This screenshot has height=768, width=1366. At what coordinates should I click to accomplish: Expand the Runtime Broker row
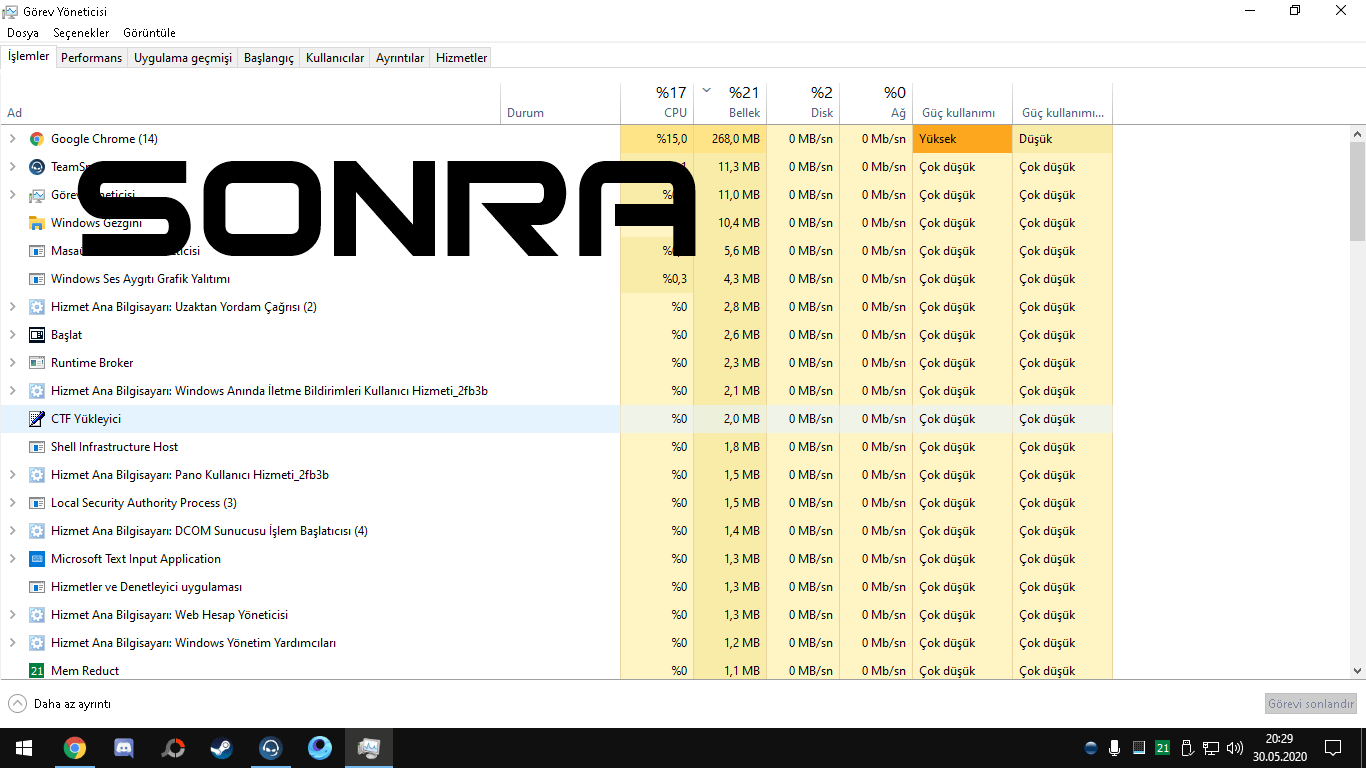[x=13, y=363]
